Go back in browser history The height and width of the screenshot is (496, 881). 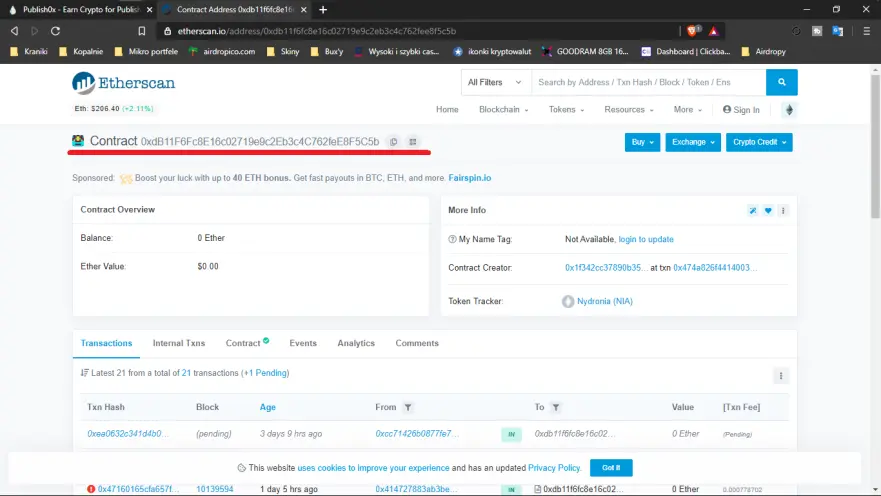coord(15,31)
